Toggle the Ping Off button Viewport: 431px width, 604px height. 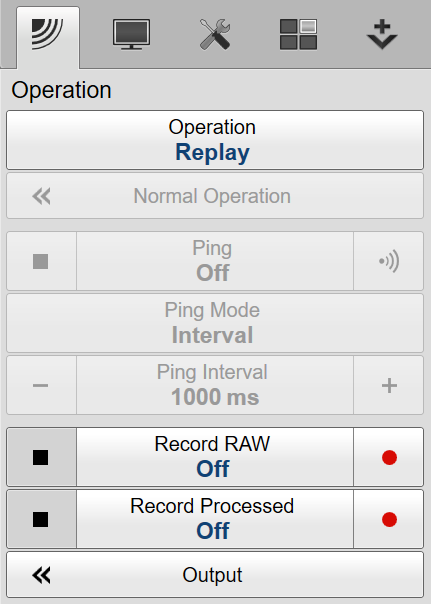[x=215, y=261]
